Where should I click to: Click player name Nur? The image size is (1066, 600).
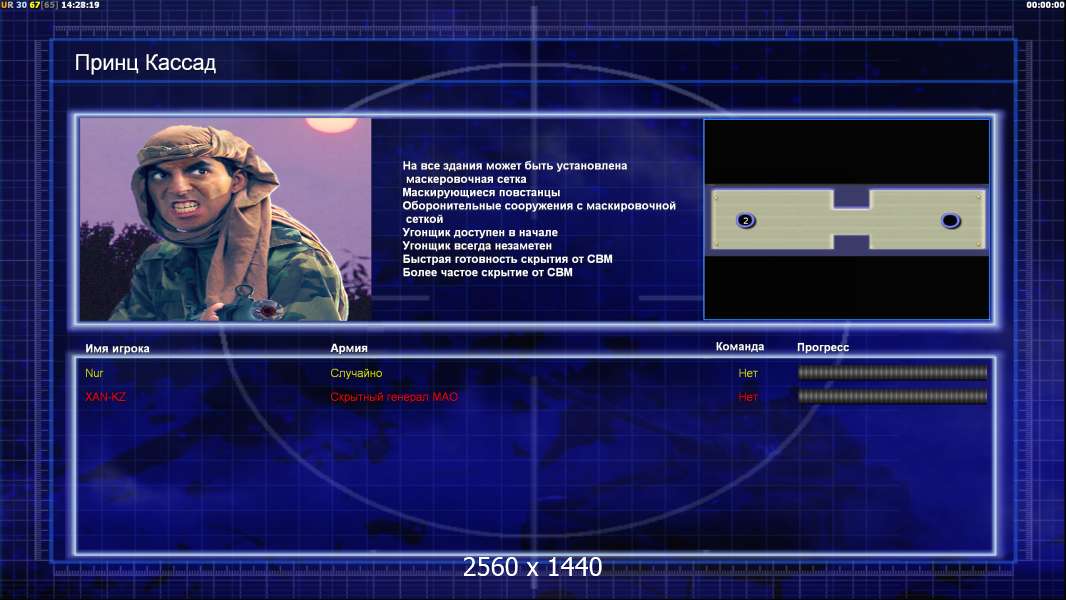[x=94, y=373]
